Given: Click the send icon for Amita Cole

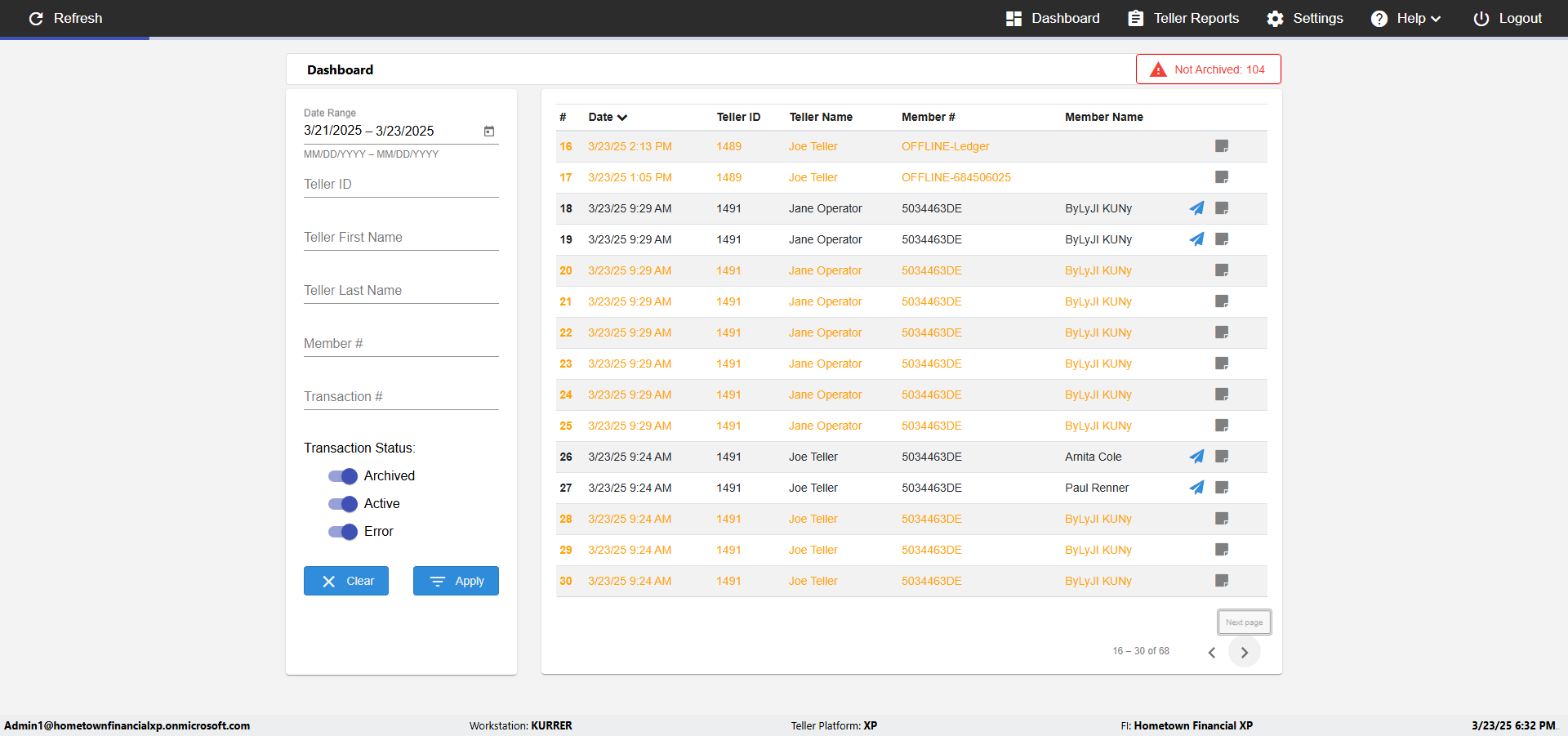Looking at the screenshot, I should [1196, 457].
